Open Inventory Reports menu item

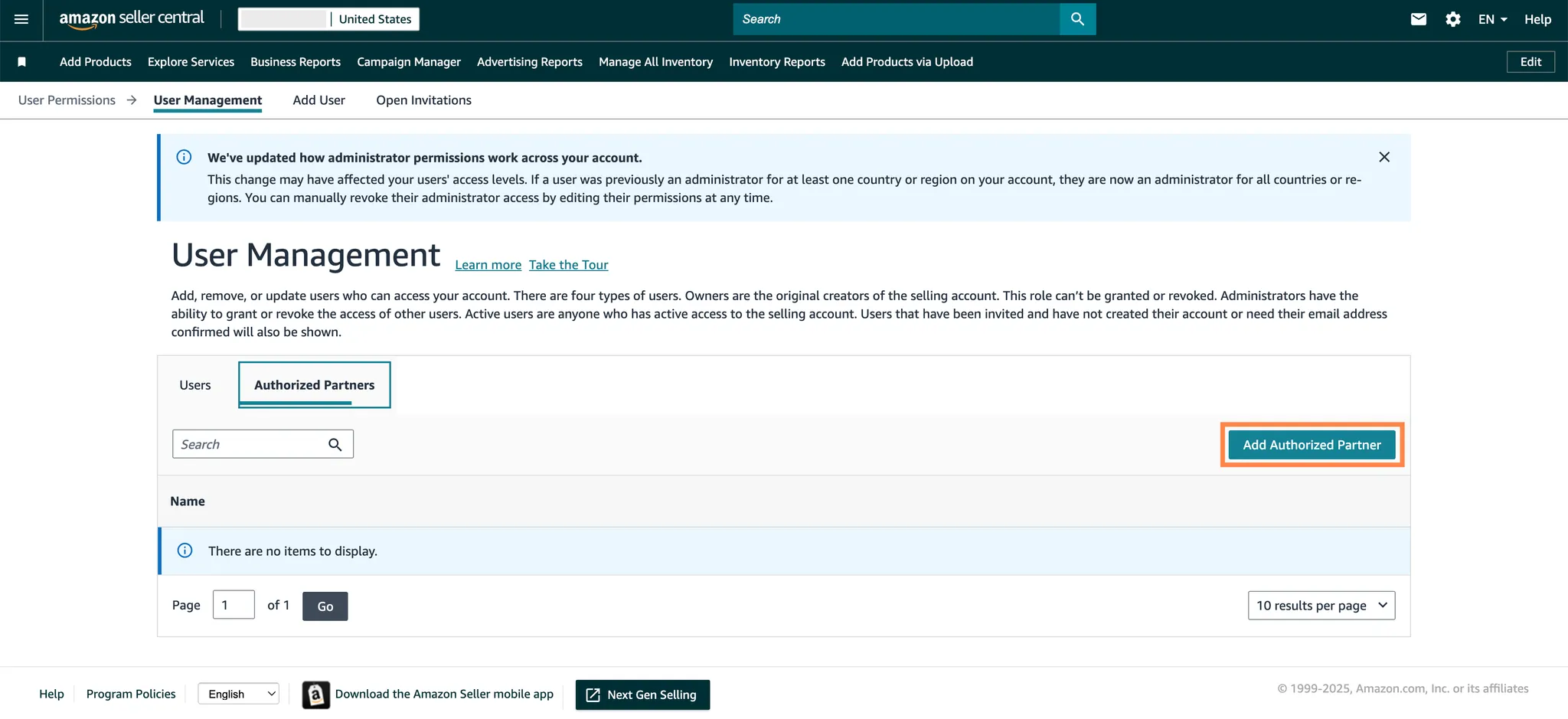777,62
